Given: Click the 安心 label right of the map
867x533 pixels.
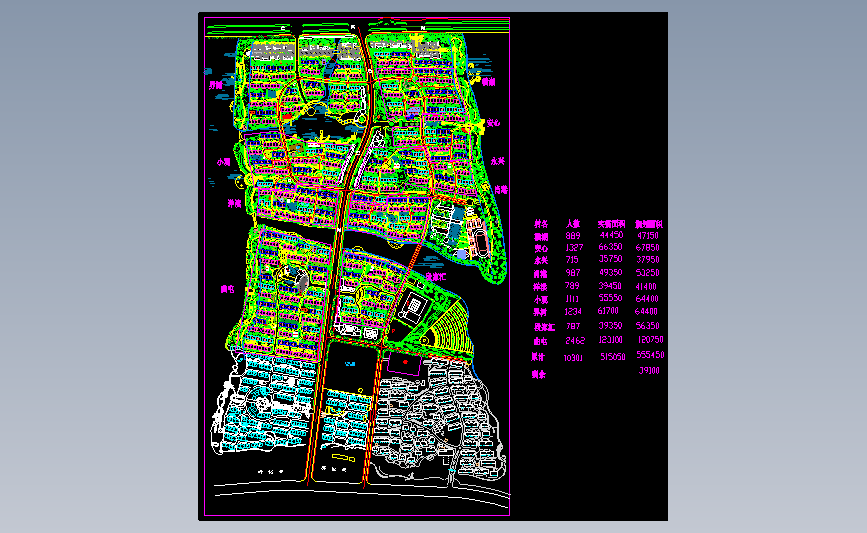Looking at the screenshot, I should pyautogui.click(x=493, y=123).
